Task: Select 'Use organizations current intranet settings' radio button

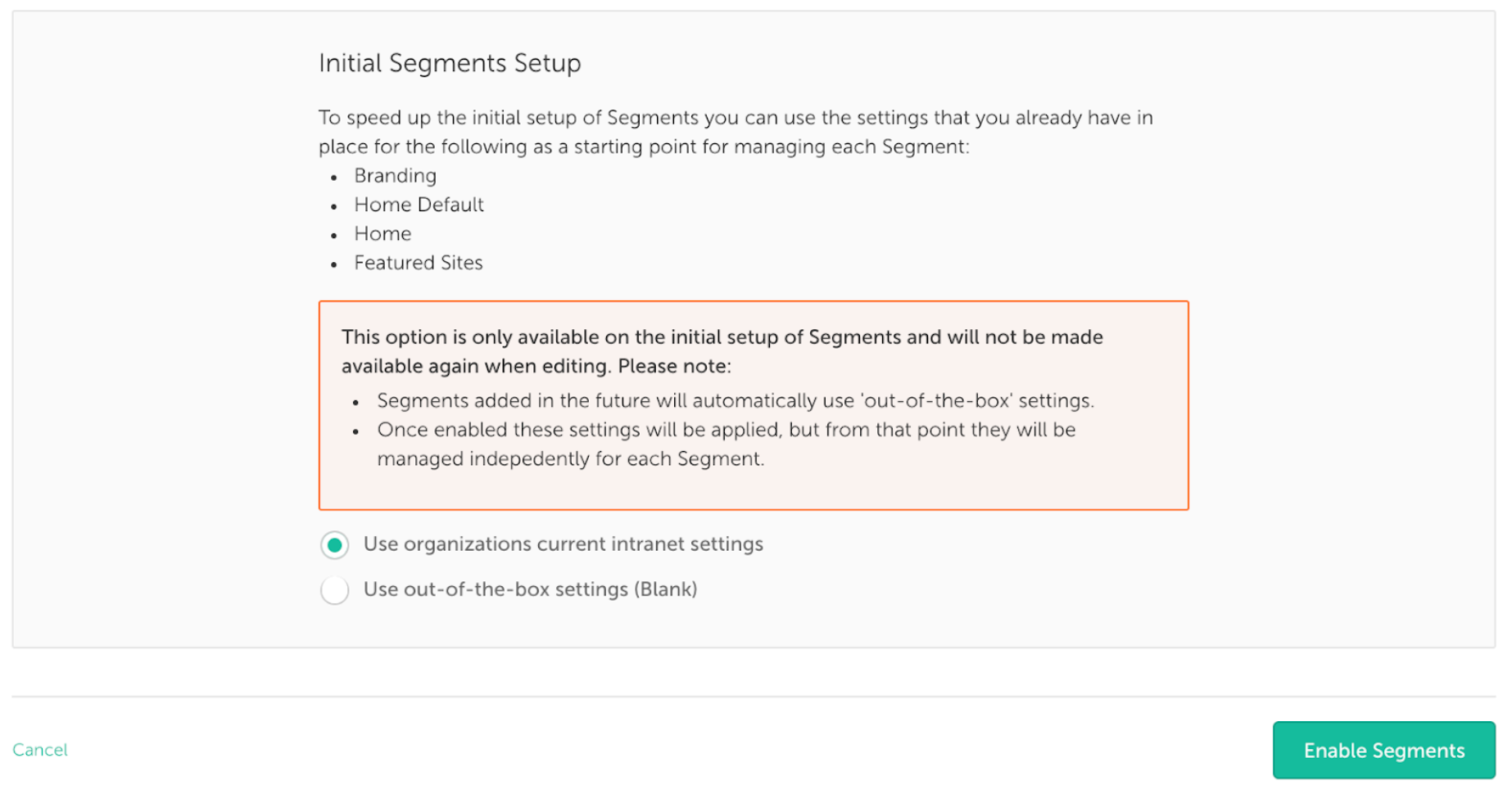Action: click(x=334, y=545)
